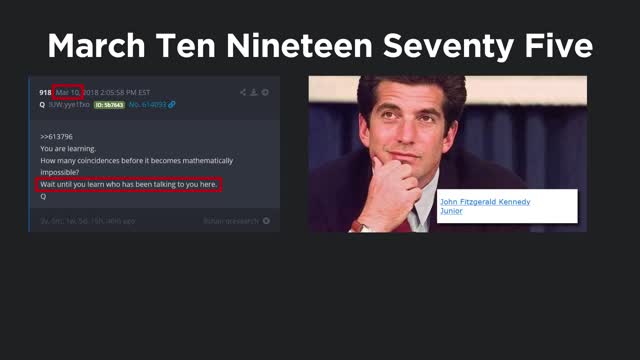Click the 8chan research board label
This screenshot has width=640, height=360.
click(231, 221)
